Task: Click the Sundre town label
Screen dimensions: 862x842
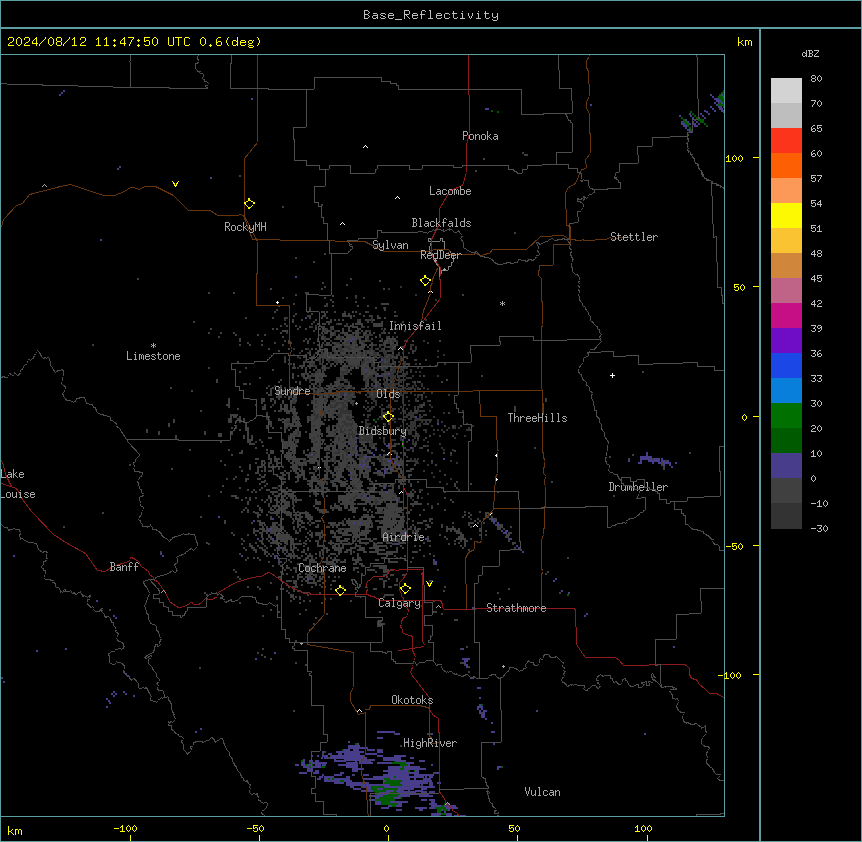Action: click(292, 391)
